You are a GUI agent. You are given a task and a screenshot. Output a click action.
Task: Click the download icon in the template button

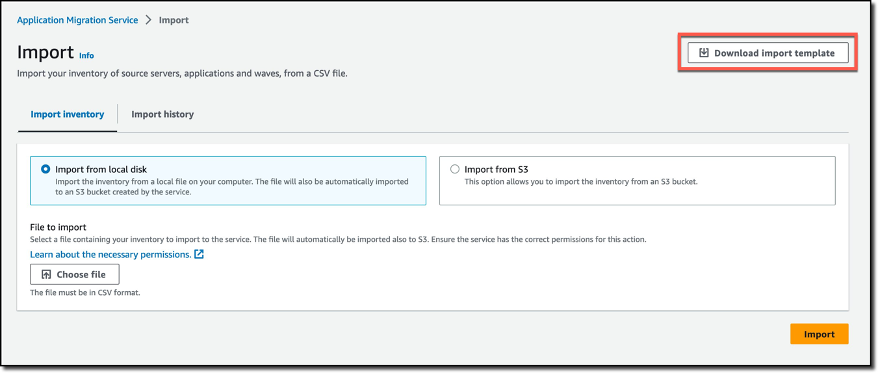704,53
